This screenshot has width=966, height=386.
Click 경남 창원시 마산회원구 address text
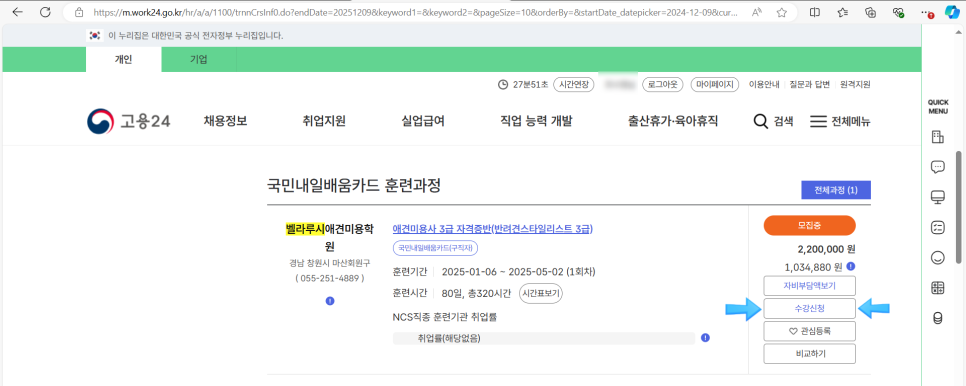click(x=330, y=263)
